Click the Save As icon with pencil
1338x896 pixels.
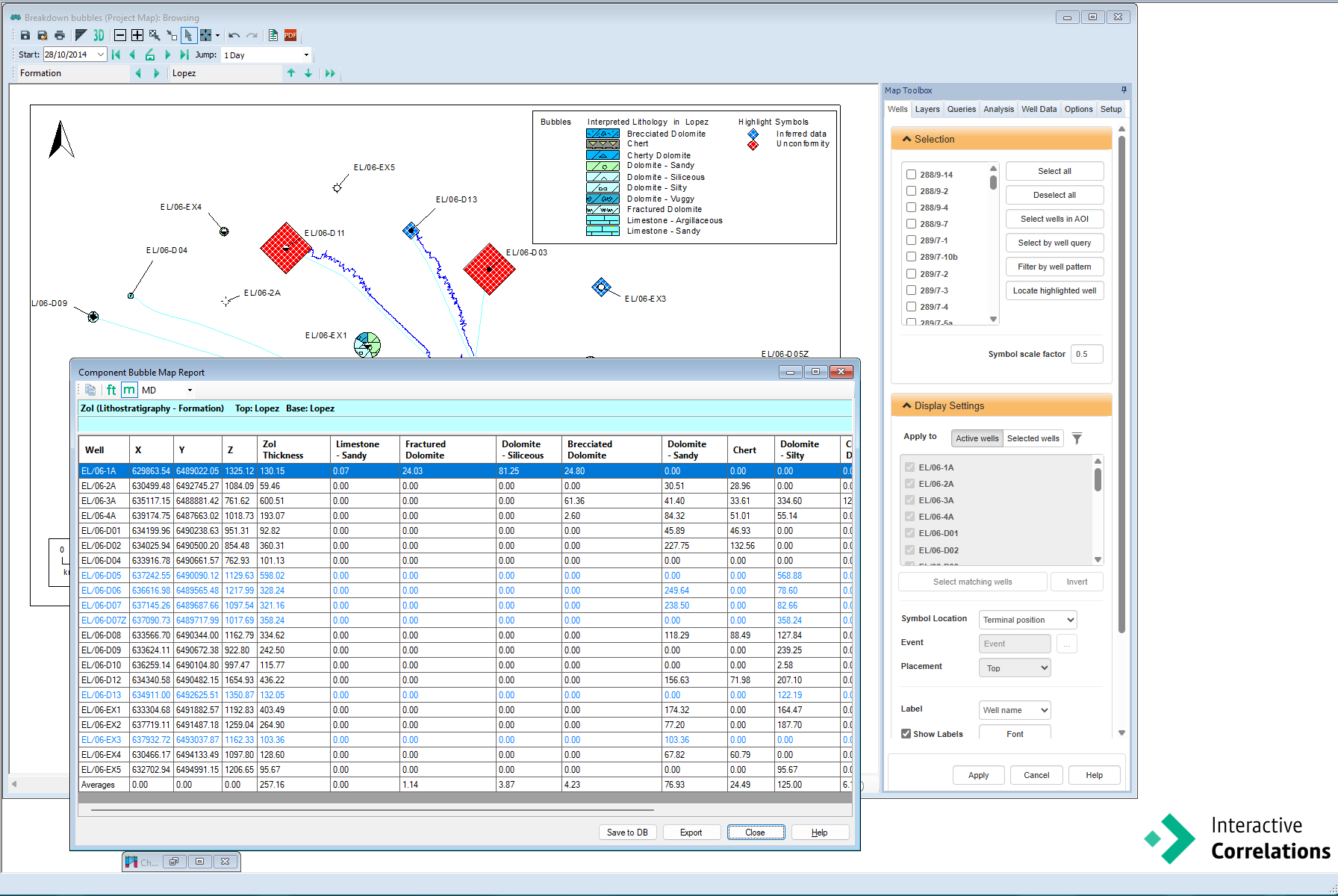click(43, 35)
